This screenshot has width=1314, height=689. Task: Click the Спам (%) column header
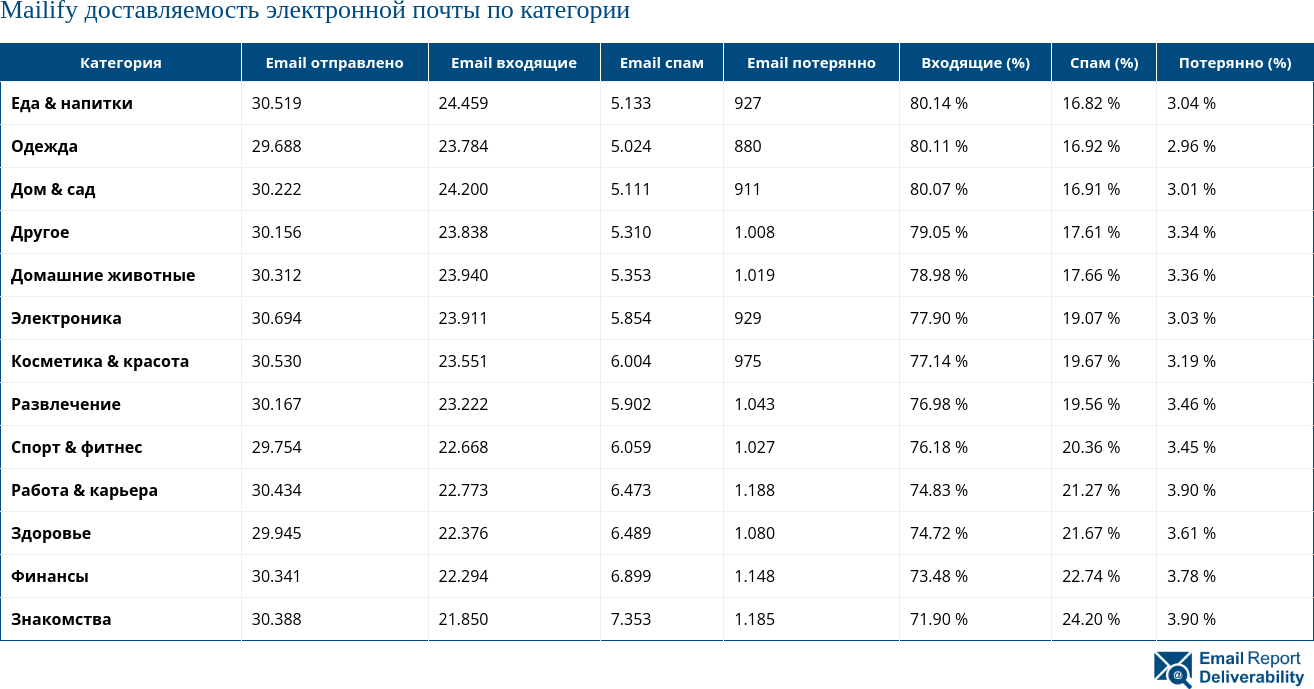[1104, 63]
